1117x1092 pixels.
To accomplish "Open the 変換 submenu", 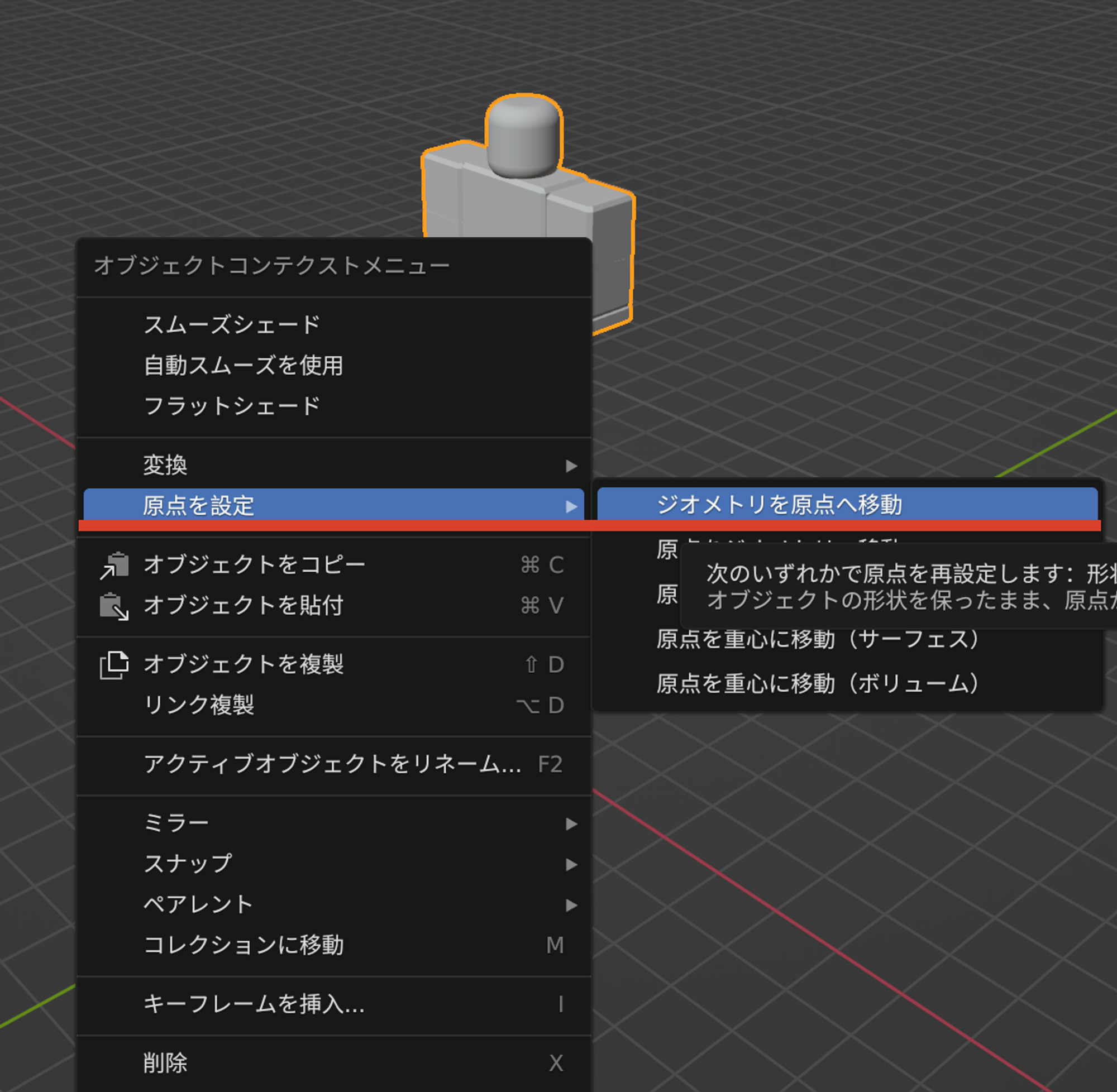I will [x=333, y=465].
